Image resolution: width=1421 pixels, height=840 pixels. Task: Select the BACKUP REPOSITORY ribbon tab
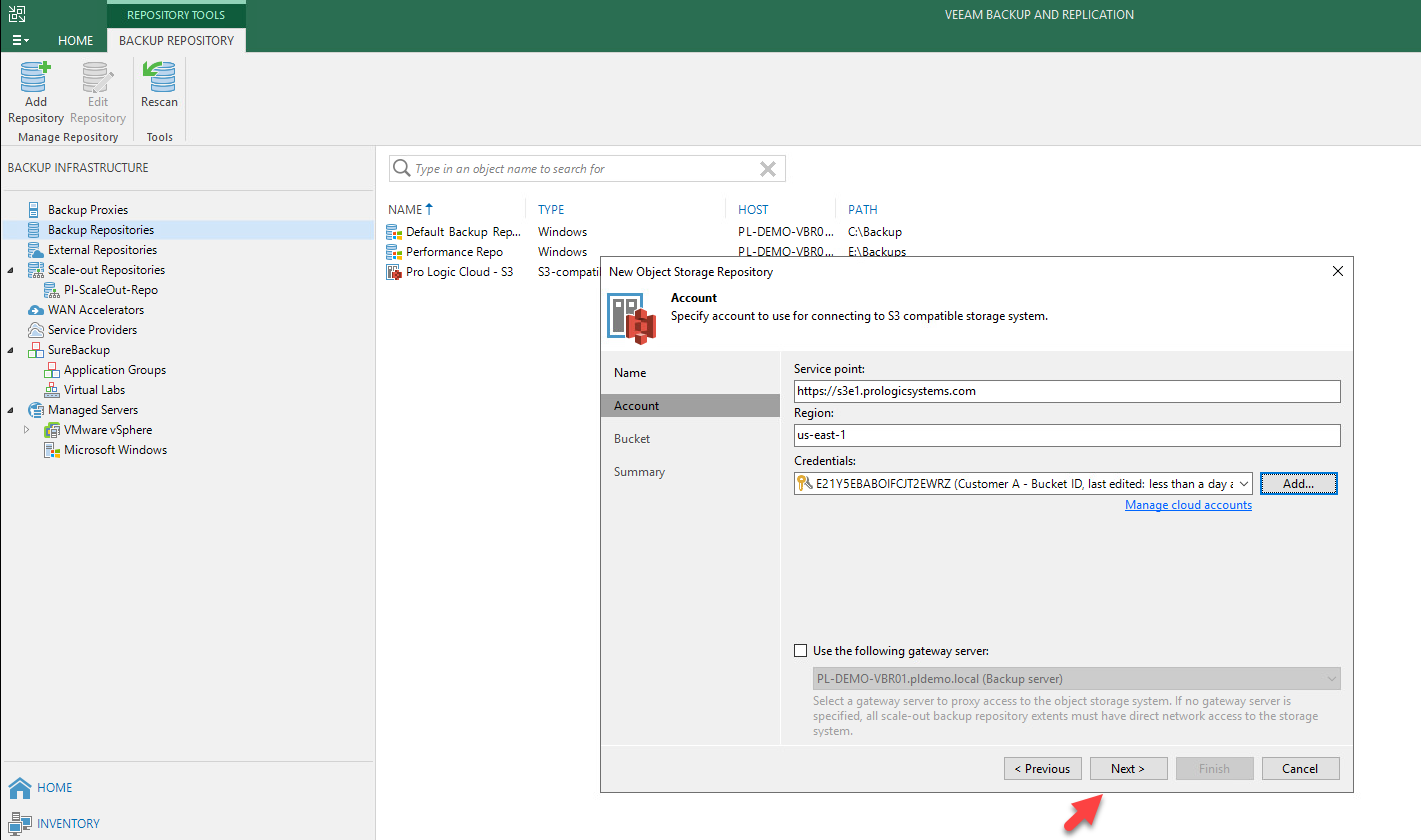pyautogui.click(x=176, y=41)
